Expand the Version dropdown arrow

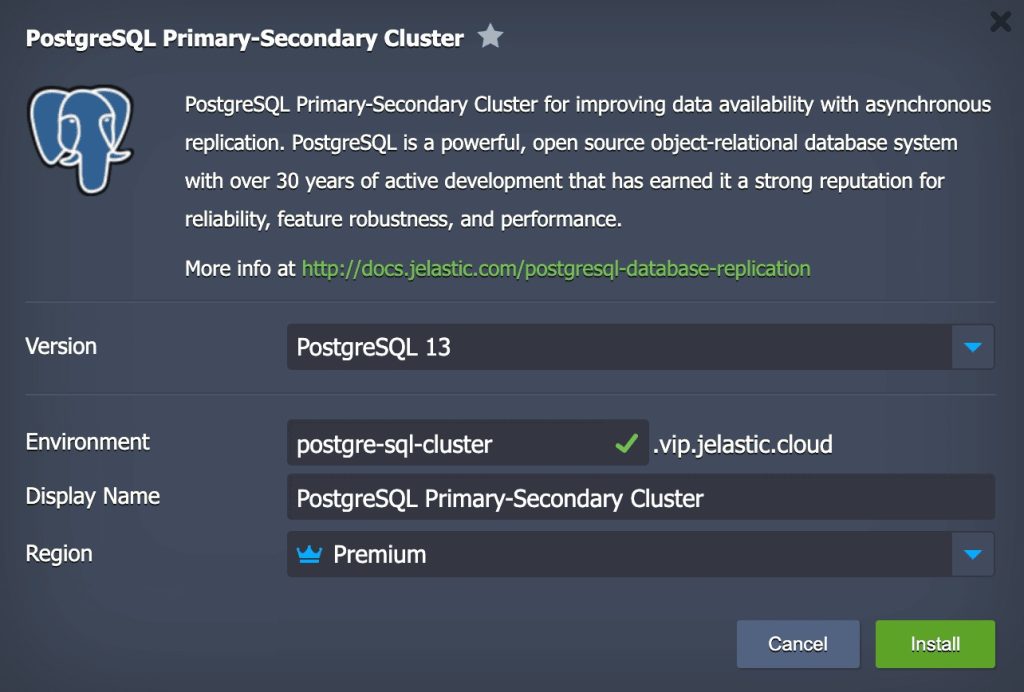[972, 347]
